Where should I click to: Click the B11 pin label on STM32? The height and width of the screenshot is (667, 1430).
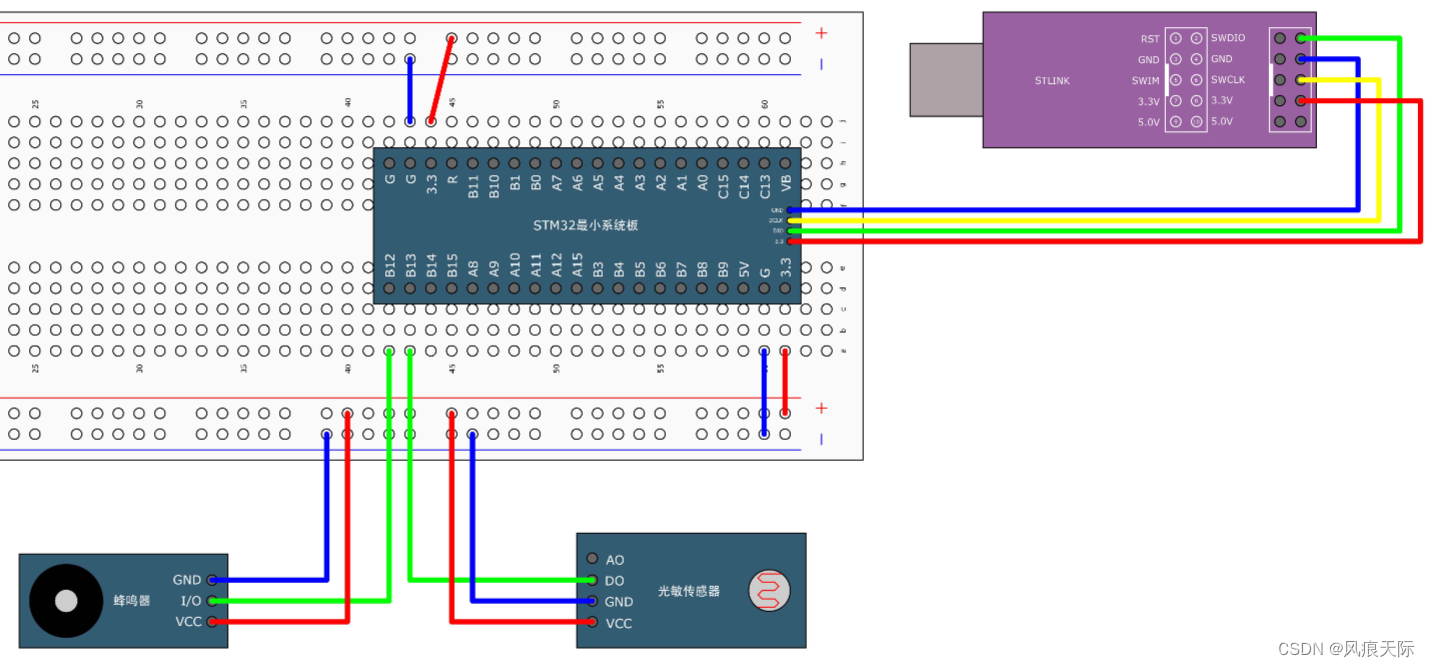coord(473,186)
